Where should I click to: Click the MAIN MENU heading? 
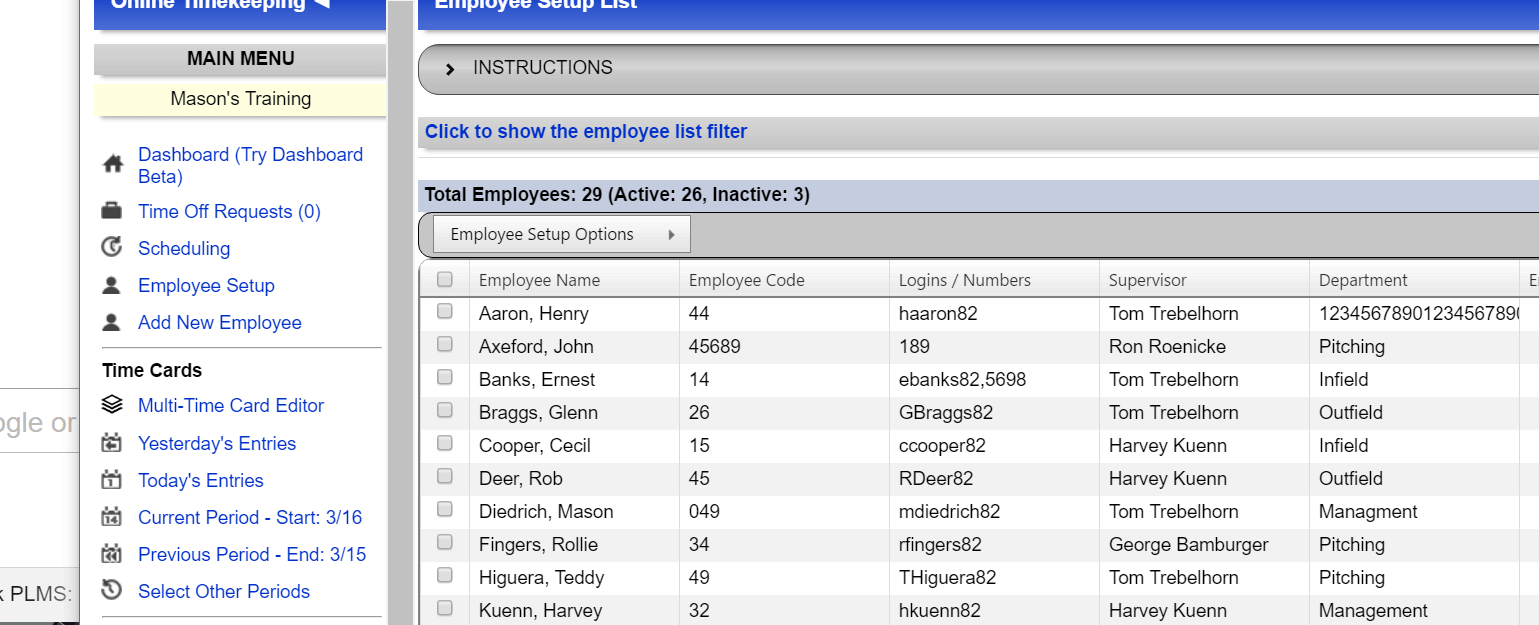[241, 59]
